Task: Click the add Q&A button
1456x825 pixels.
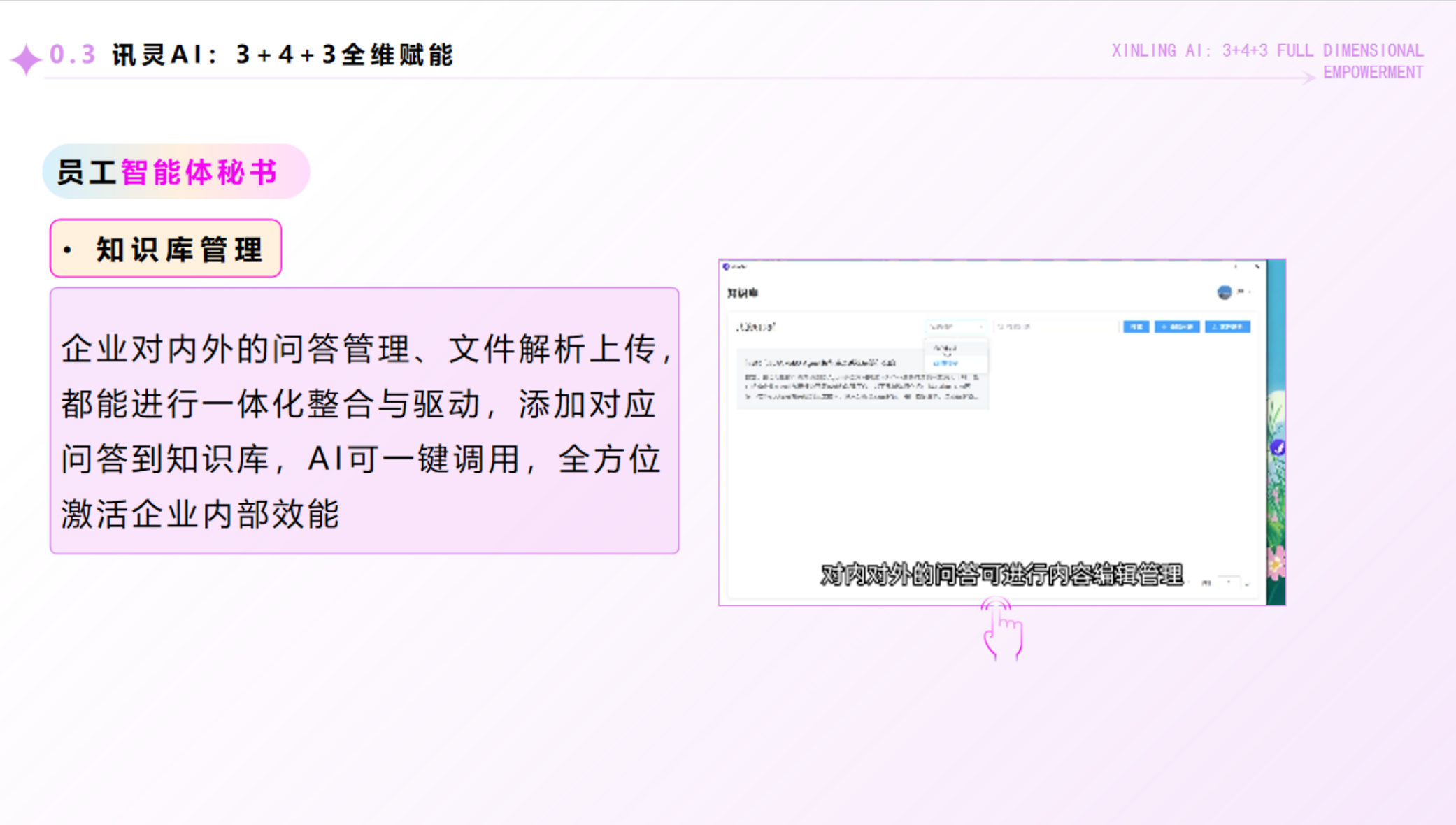Action: pos(1177,327)
